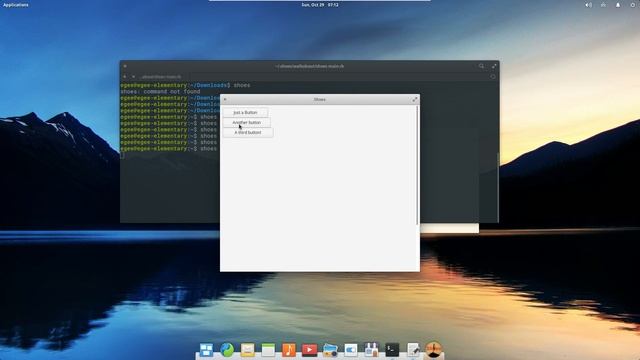Launch the web browser from the dock

coord(227,350)
